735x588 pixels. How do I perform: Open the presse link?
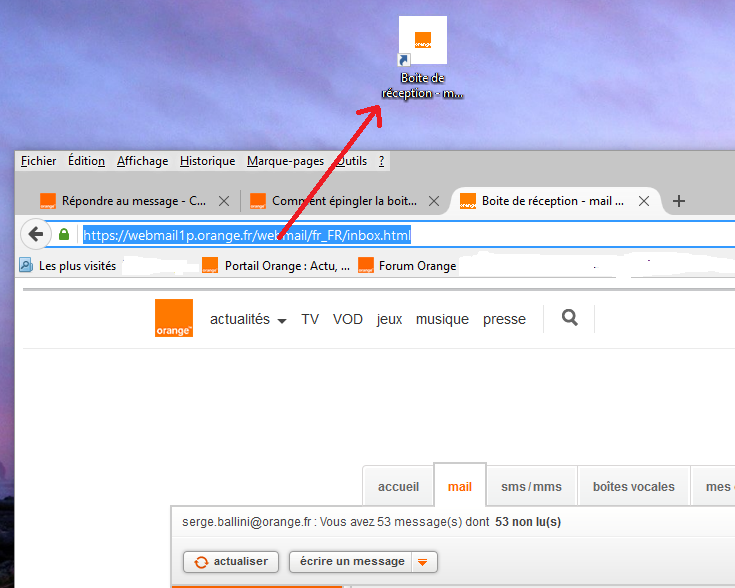tap(504, 319)
